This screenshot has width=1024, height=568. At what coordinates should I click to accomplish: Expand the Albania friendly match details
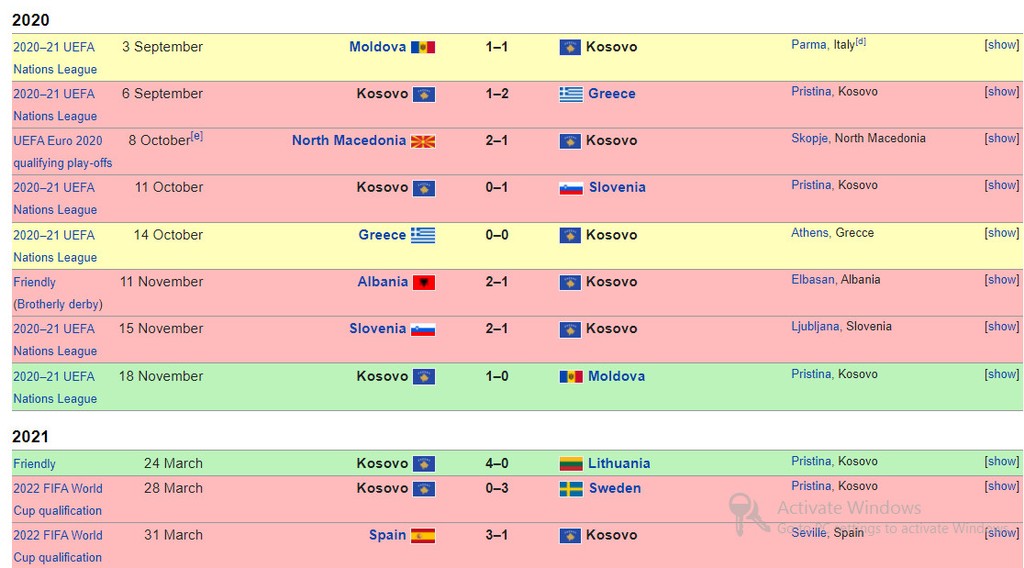[x=1001, y=279]
